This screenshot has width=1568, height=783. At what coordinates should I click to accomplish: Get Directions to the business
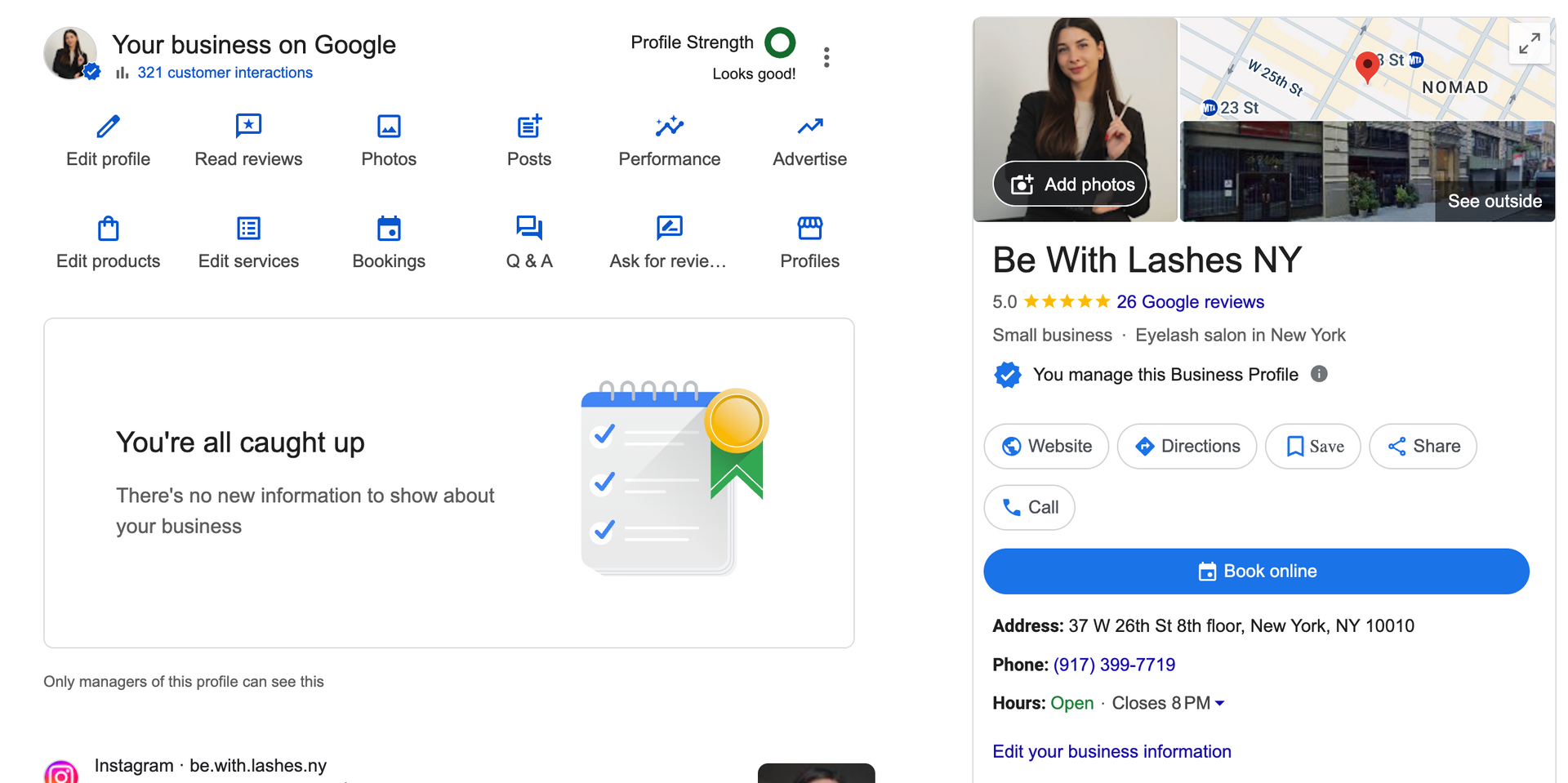1187,447
